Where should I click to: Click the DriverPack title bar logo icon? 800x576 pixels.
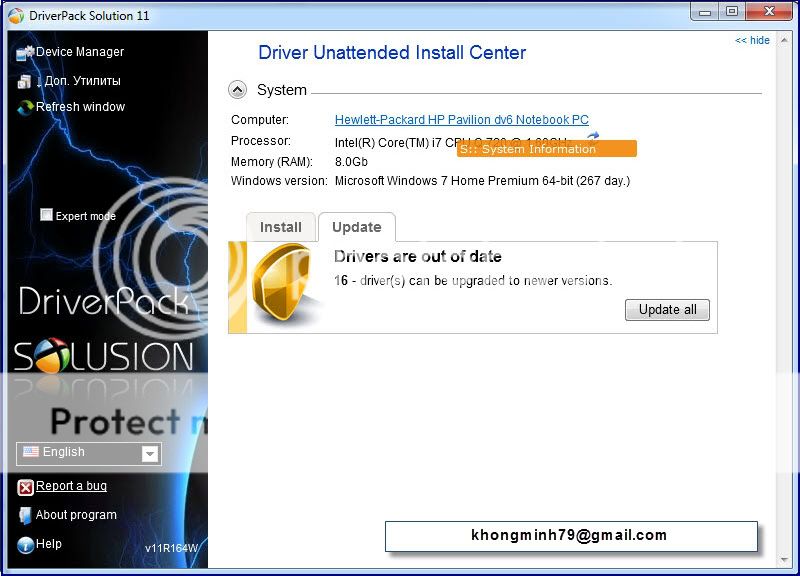16,16
